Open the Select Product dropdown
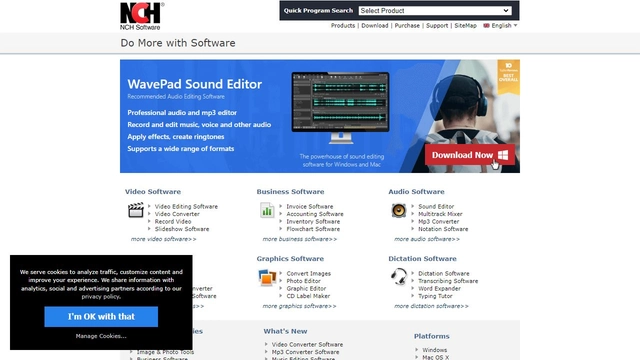This screenshot has height=360, width=640. 435,11
